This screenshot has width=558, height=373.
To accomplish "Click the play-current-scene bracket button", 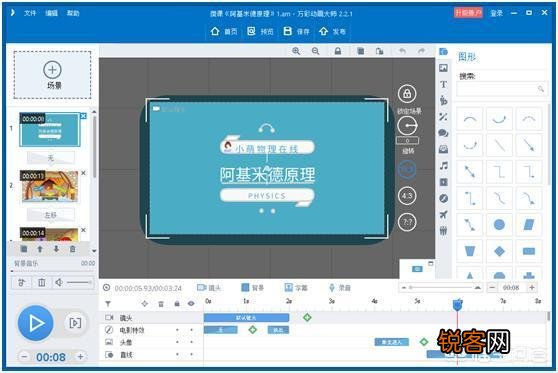I will tap(75, 323).
